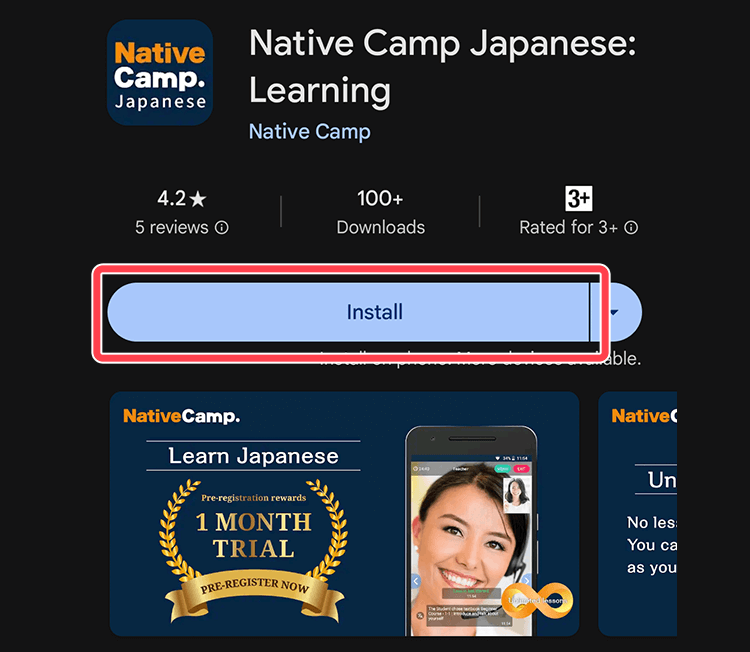Click the 4.2 star rating
750x652 pixels.
(x=182, y=199)
